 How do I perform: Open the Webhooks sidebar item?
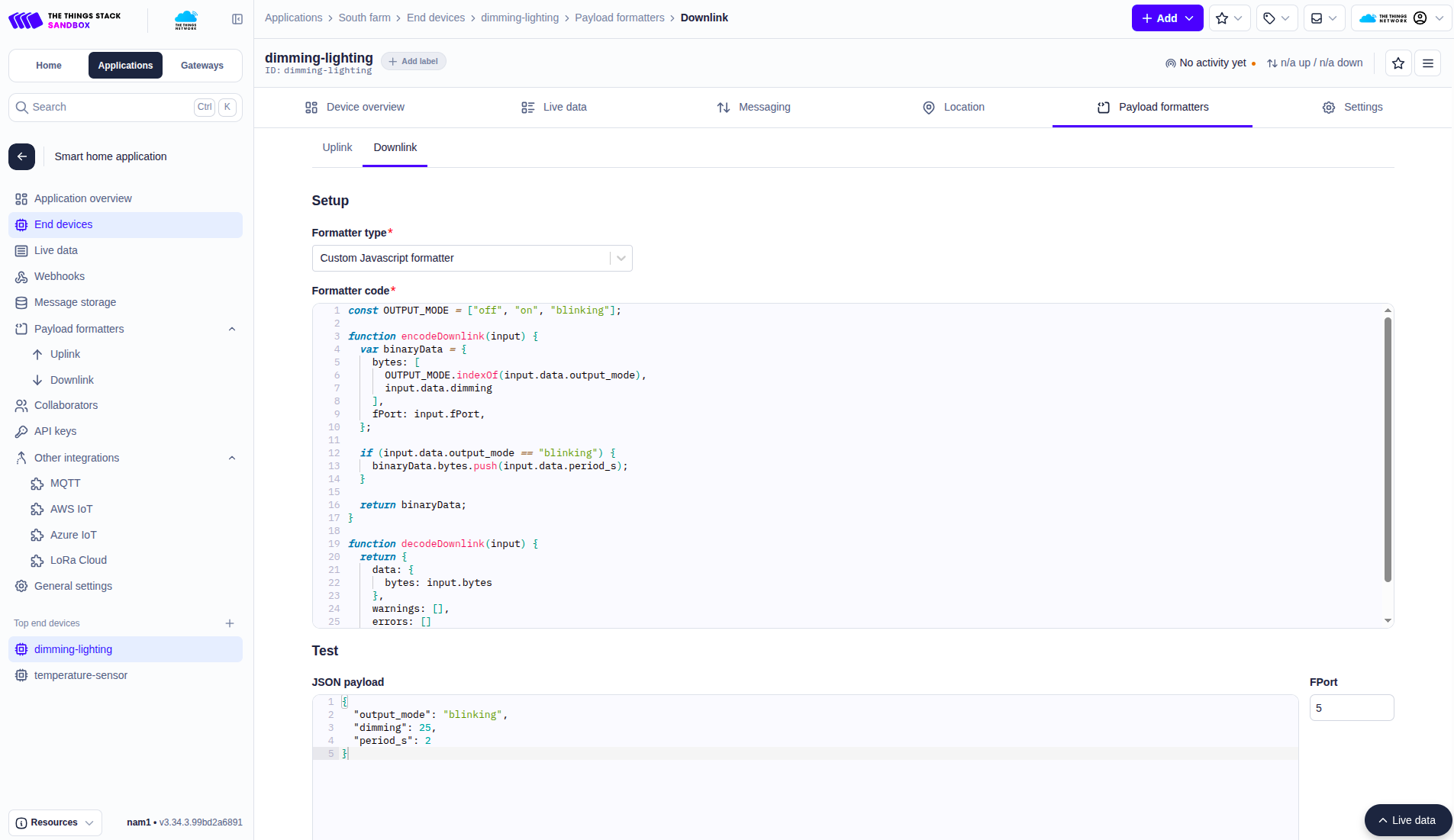click(60, 276)
